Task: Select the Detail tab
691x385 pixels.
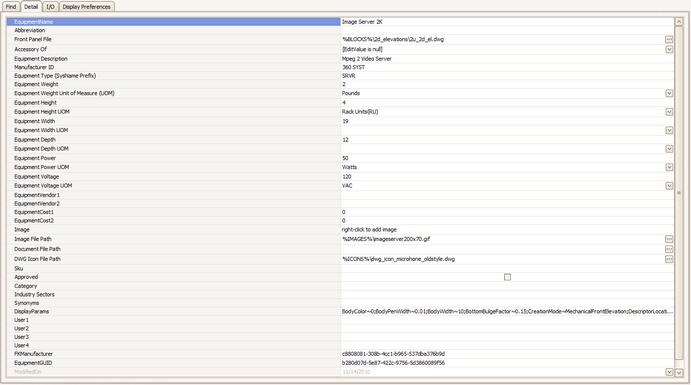Action: pos(31,7)
